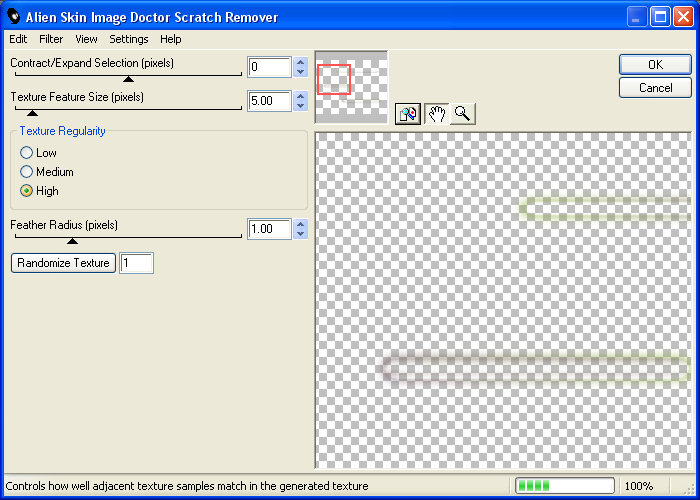Click the Randomize Texture button

63,263
